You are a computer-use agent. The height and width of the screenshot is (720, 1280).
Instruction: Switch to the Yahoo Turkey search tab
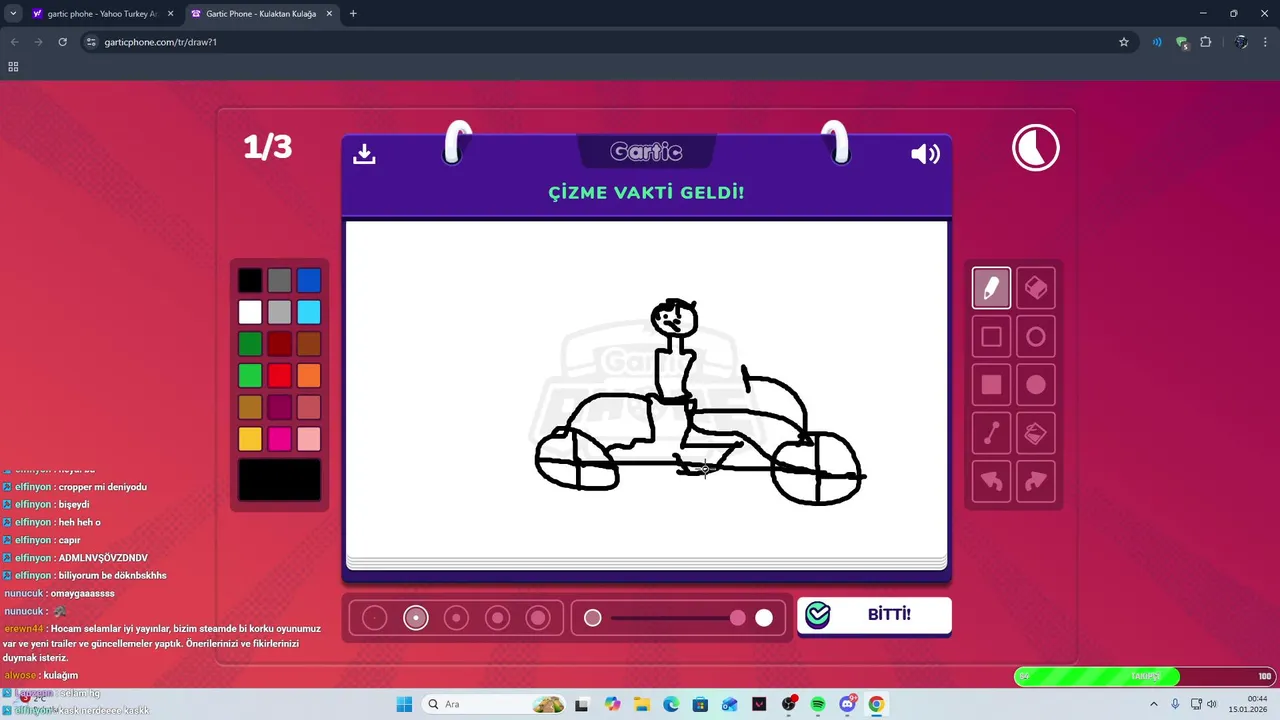pos(103,14)
